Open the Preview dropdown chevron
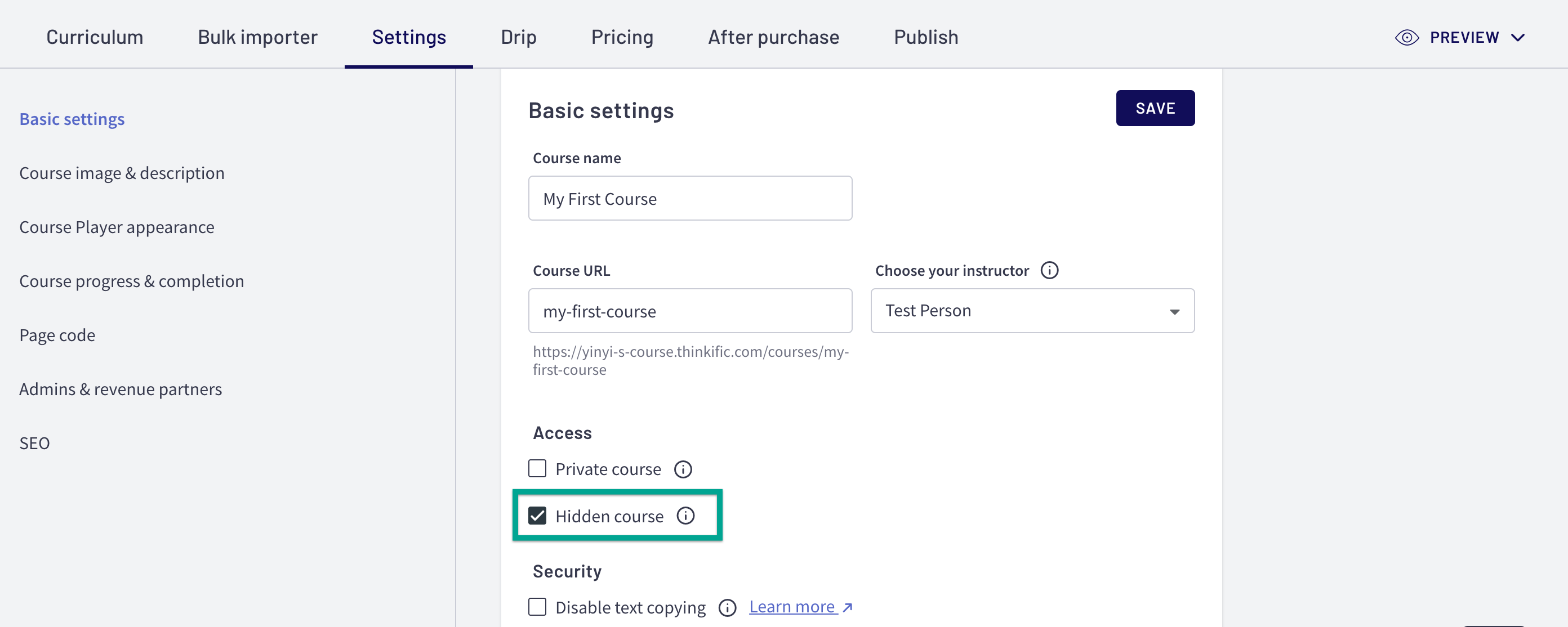Viewport: 1568px width, 627px height. coord(1517,38)
